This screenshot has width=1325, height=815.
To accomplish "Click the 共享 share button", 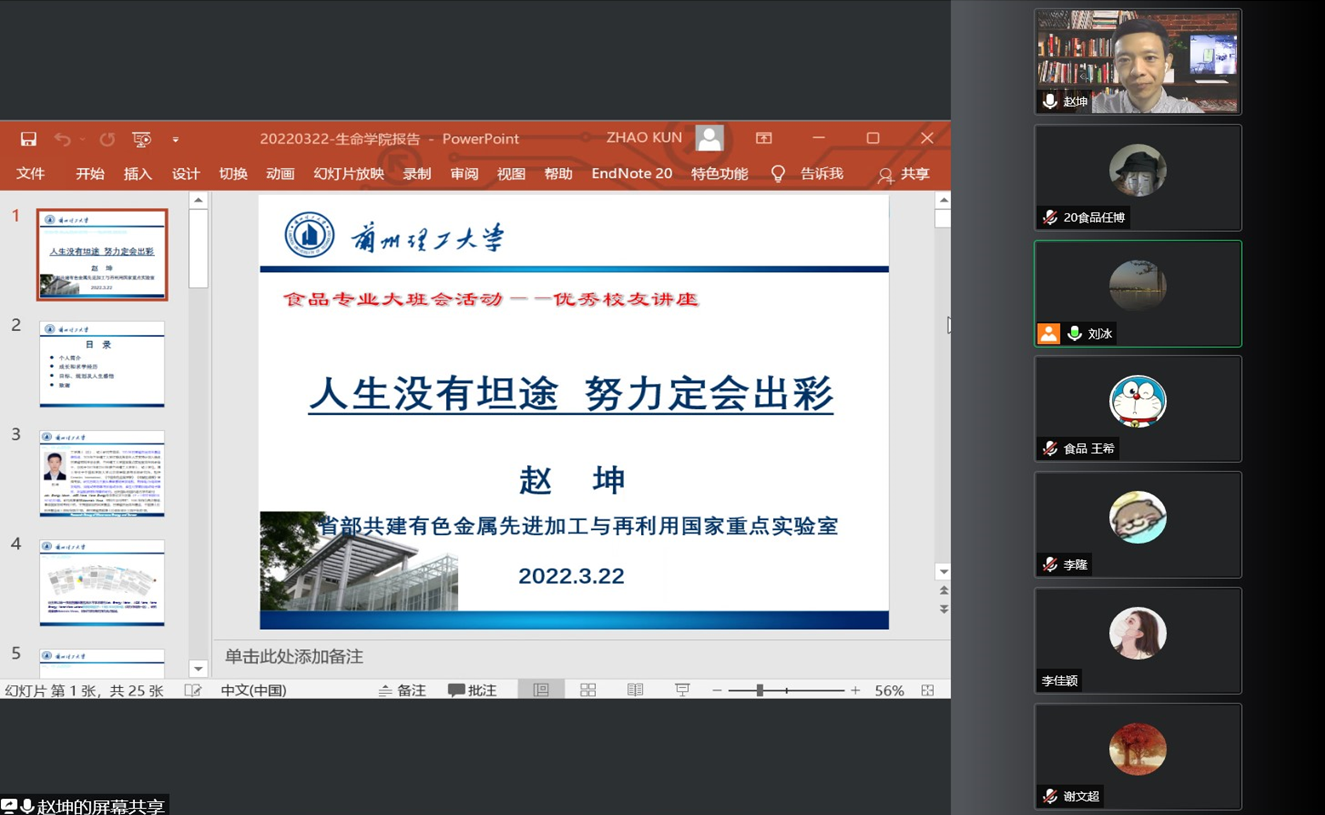I will [x=904, y=174].
